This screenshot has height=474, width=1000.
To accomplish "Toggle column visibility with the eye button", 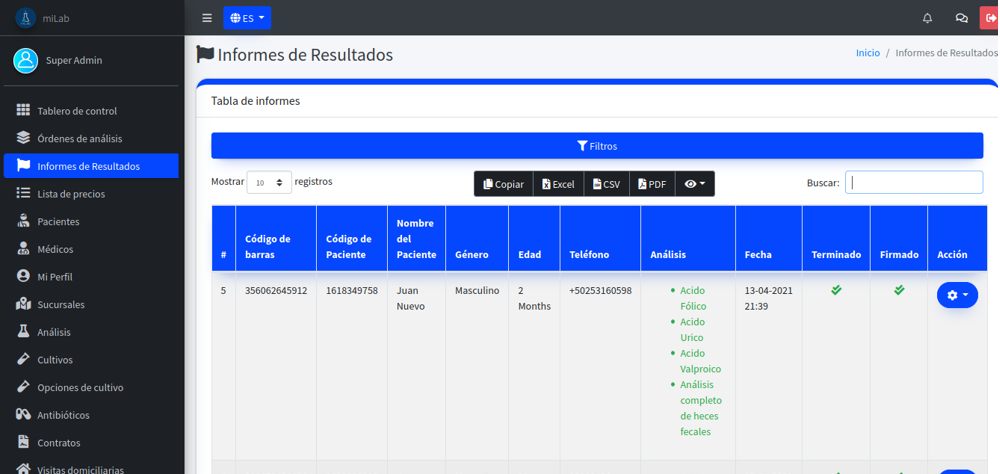I will [x=695, y=184].
